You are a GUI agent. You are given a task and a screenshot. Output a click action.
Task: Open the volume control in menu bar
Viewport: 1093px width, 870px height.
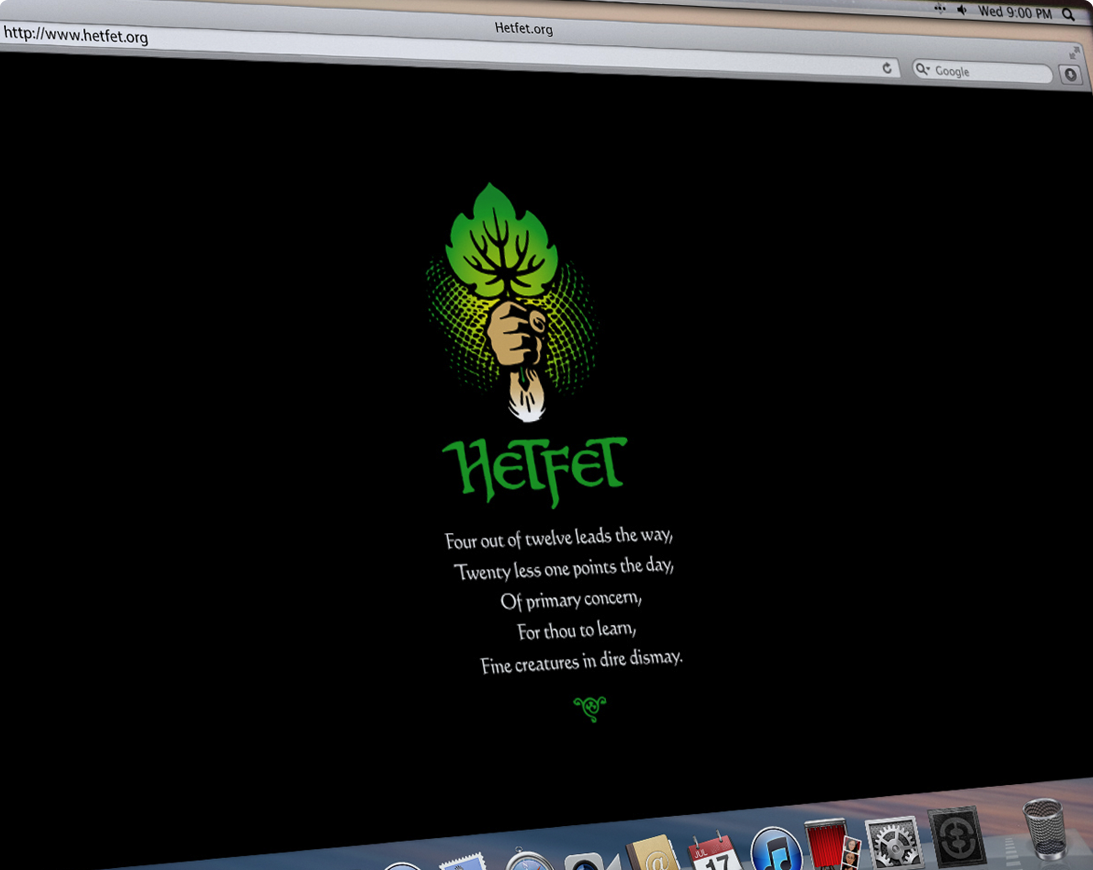(x=962, y=10)
